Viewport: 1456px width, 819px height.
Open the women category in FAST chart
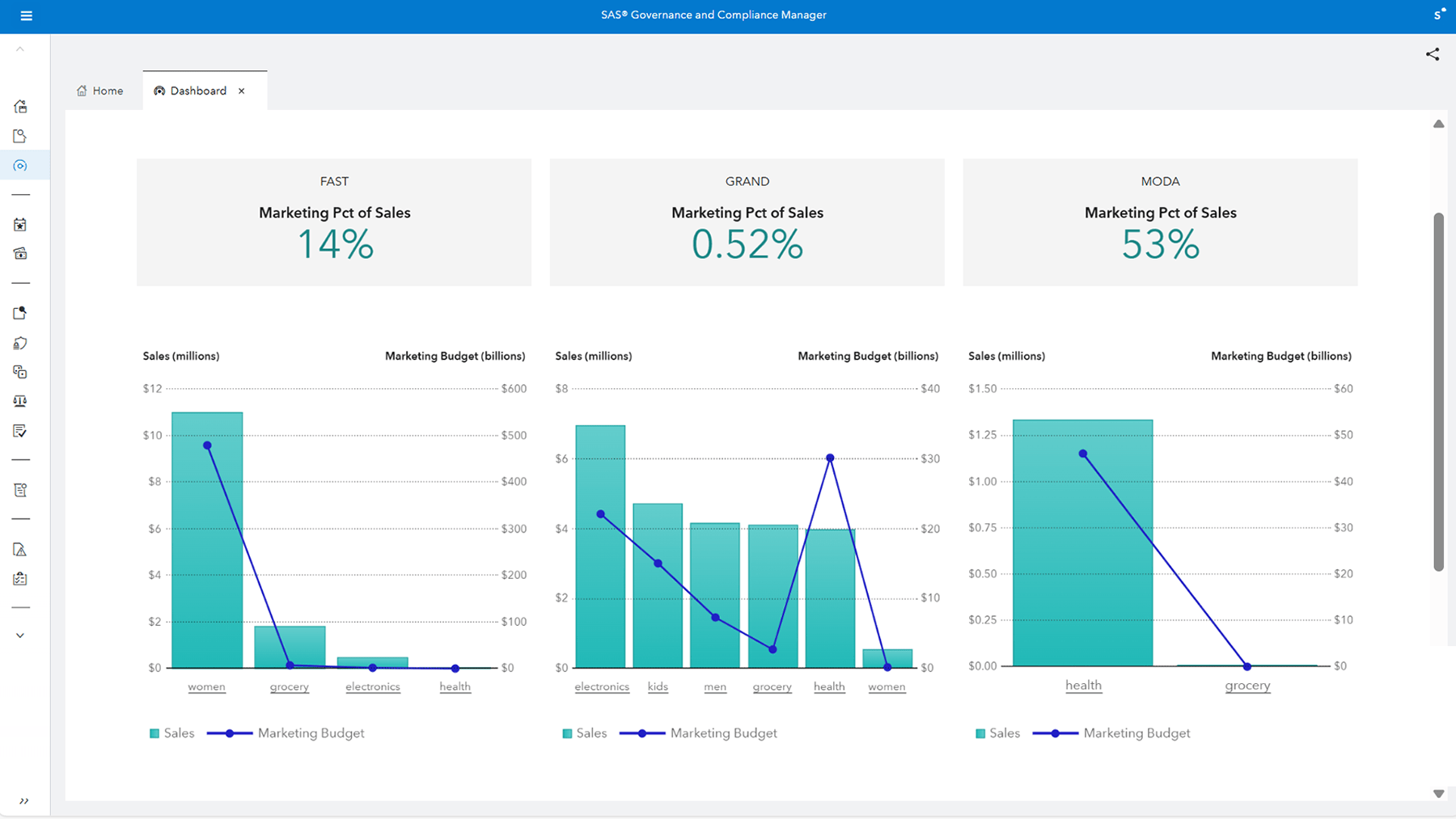point(206,686)
